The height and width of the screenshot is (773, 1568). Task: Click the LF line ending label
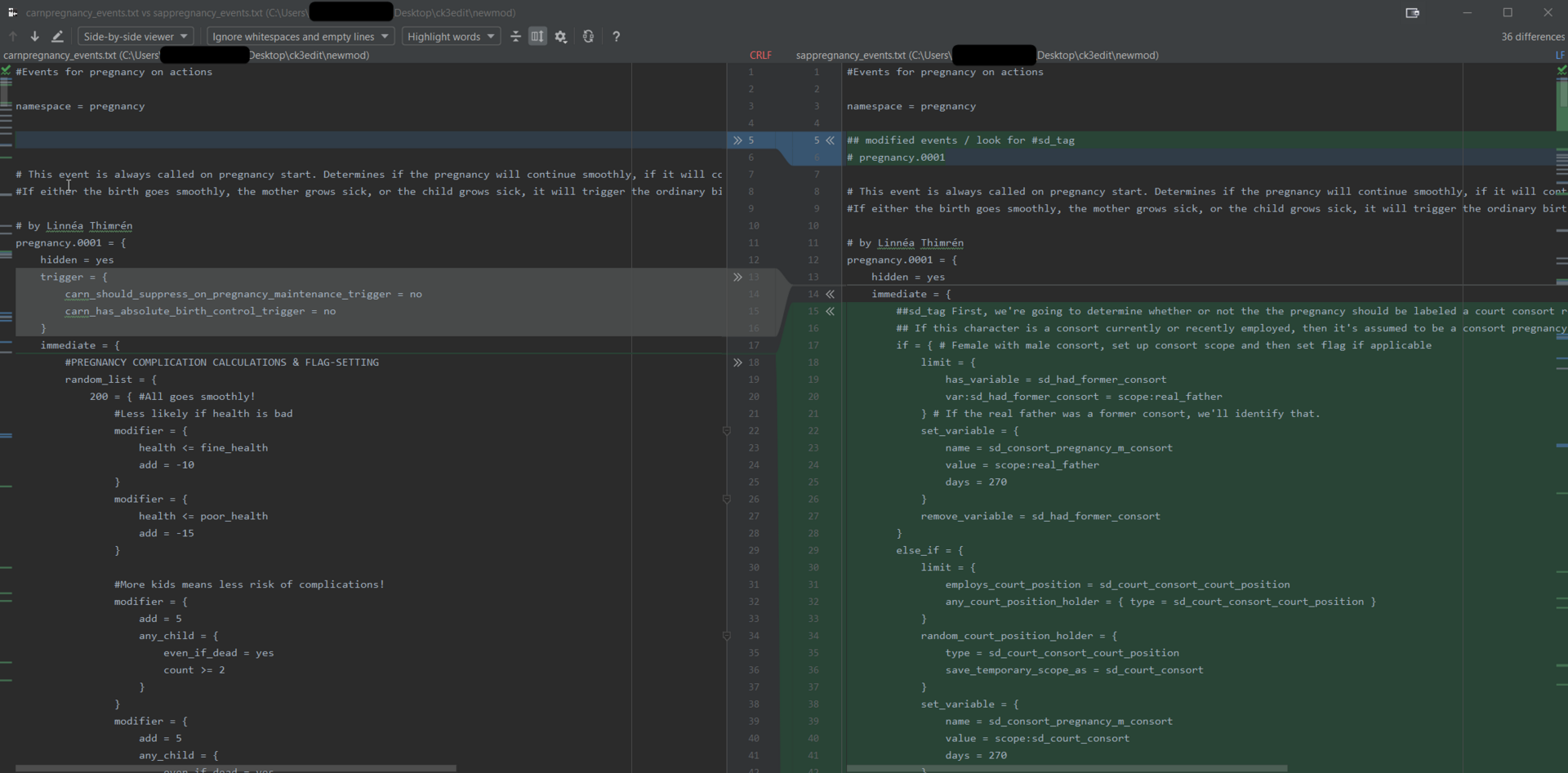(x=1560, y=56)
